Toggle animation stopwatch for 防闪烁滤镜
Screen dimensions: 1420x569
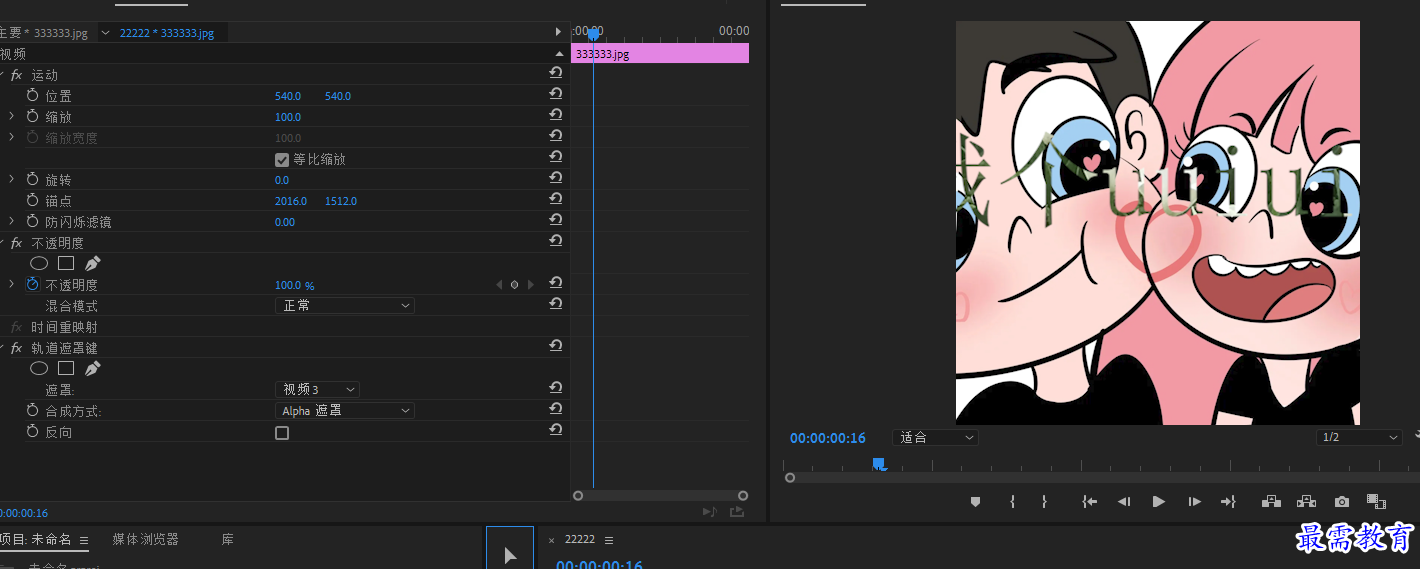click(32, 221)
